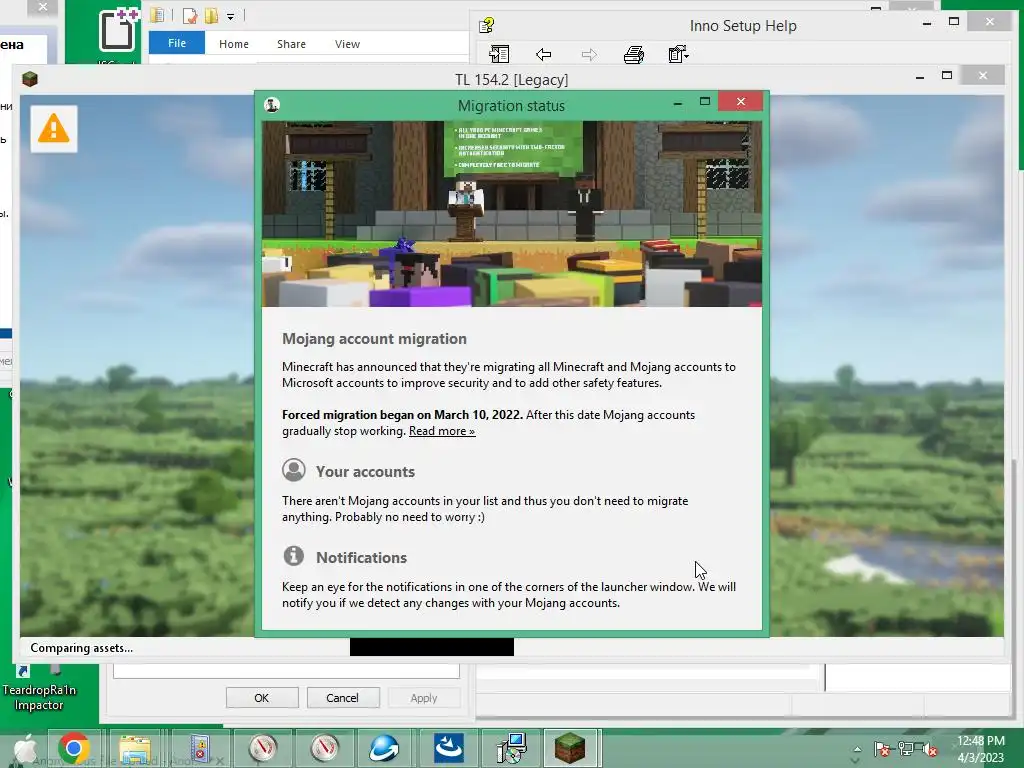Open Google Chrome from the taskbar

click(x=74, y=748)
